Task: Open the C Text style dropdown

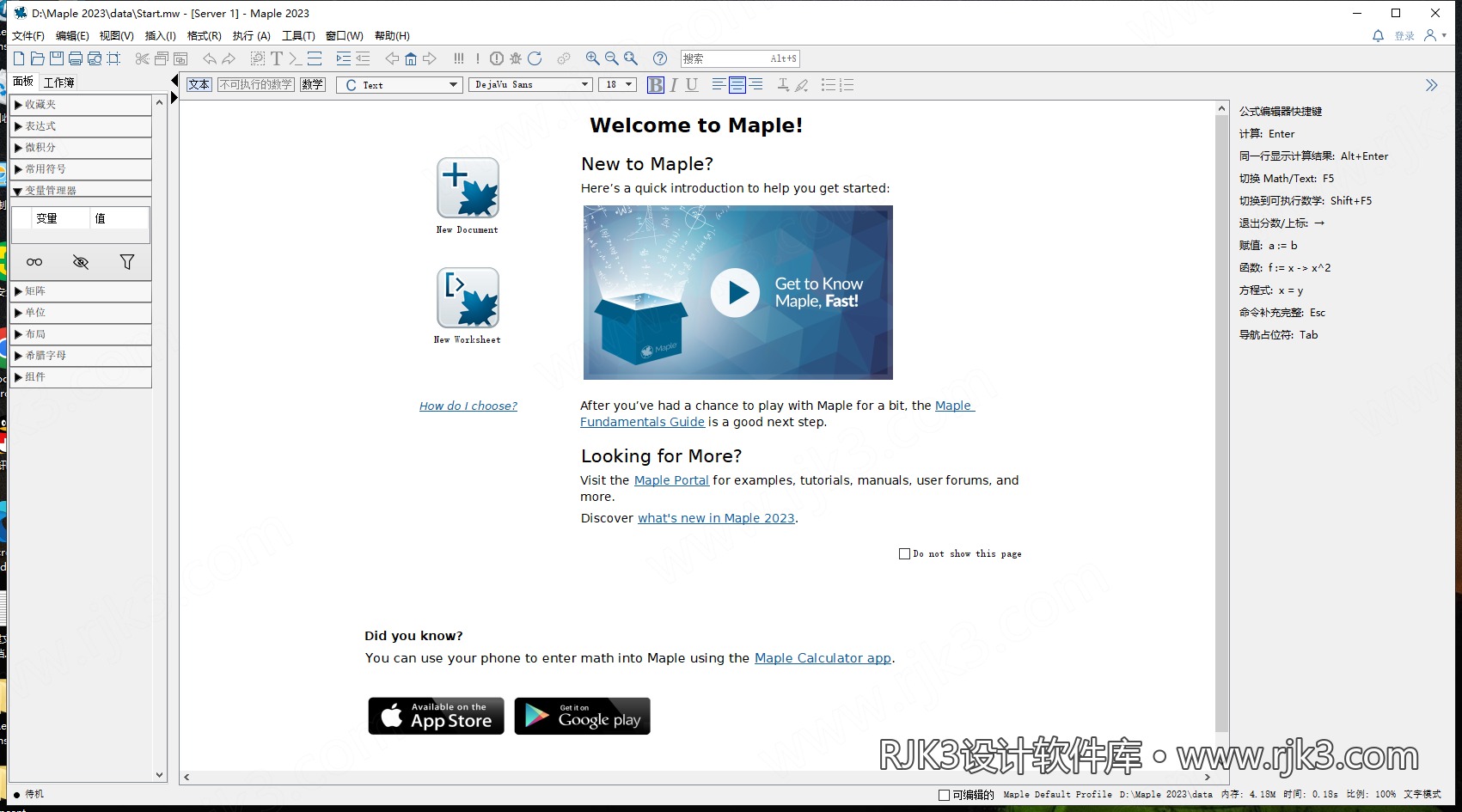Action: point(400,85)
